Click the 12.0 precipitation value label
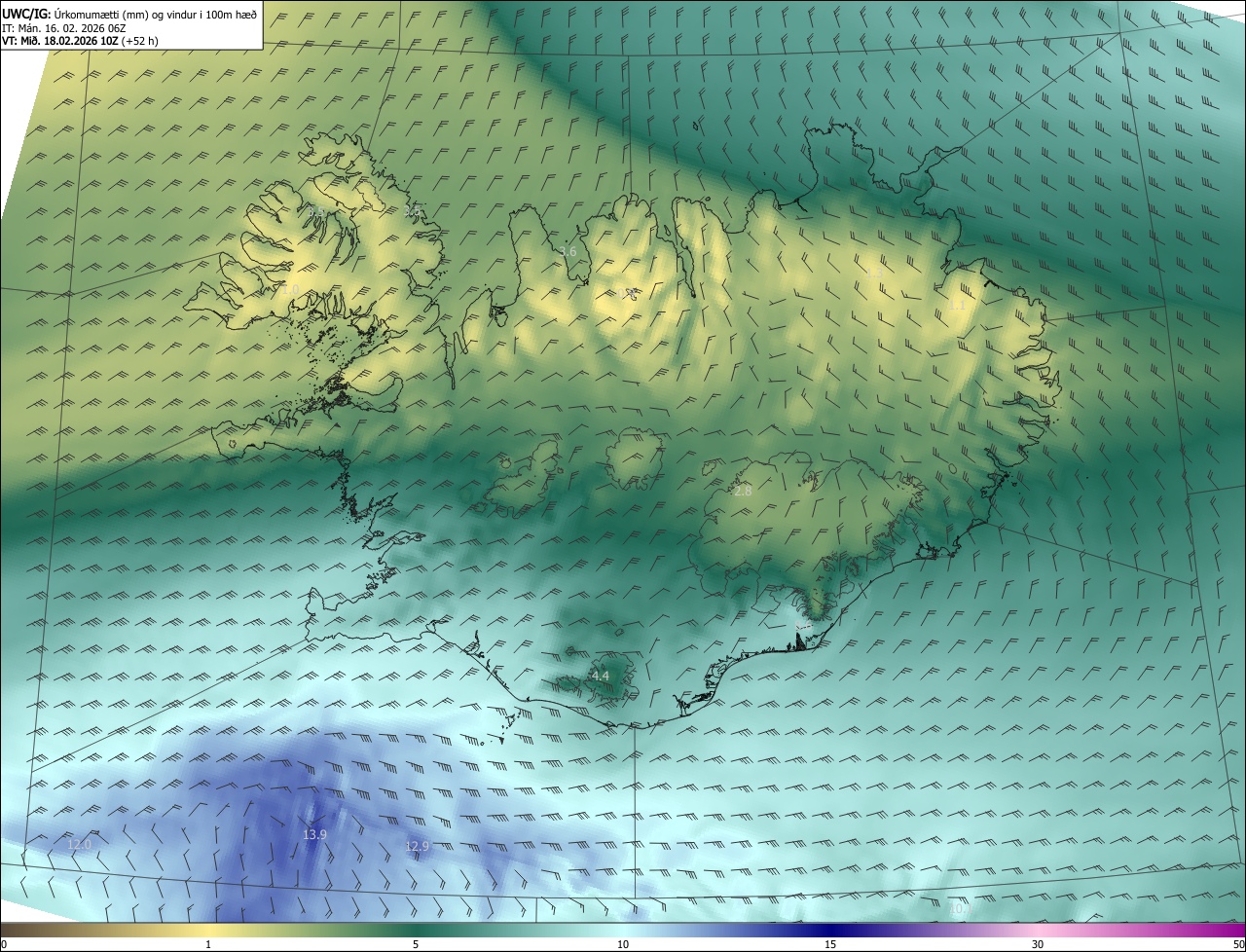The width and height of the screenshot is (1246, 952). [79, 843]
